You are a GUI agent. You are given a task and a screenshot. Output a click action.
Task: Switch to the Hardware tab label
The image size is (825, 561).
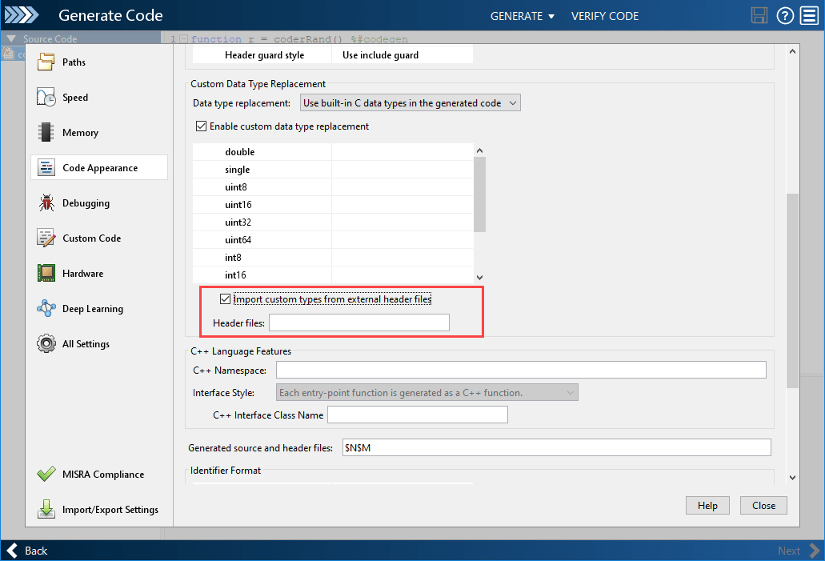point(83,274)
